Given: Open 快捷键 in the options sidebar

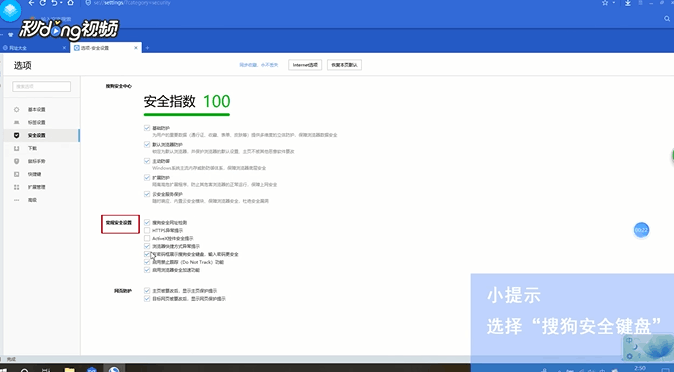Looking at the screenshot, I should (41, 174).
